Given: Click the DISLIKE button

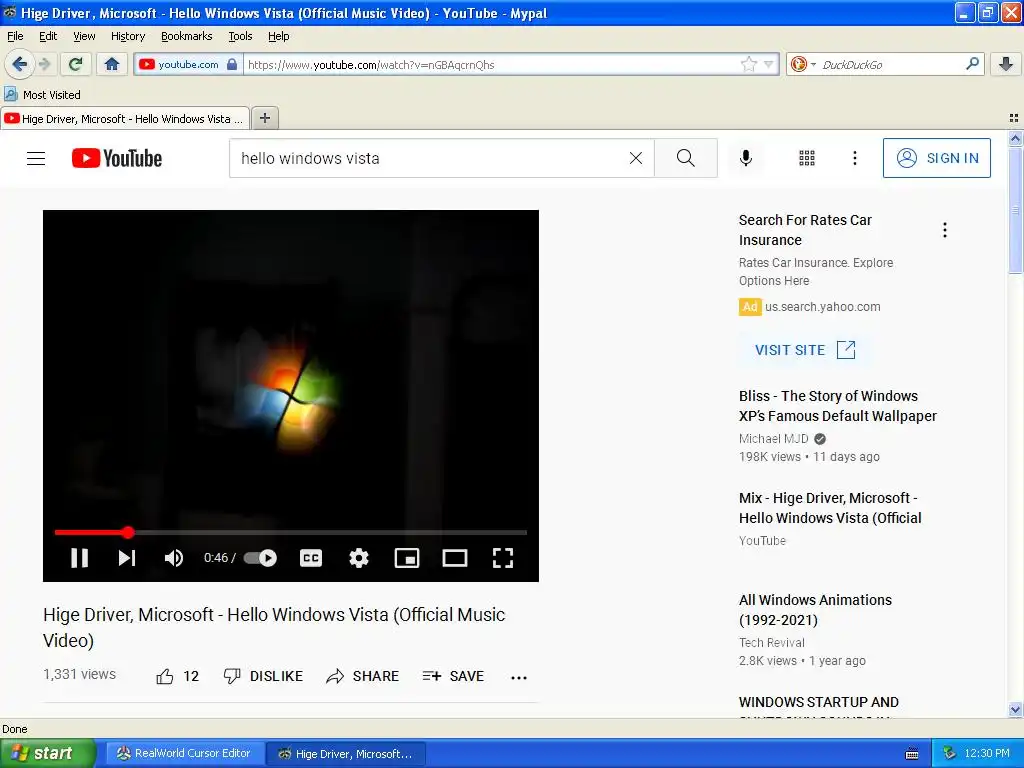Looking at the screenshot, I should [x=263, y=677].
